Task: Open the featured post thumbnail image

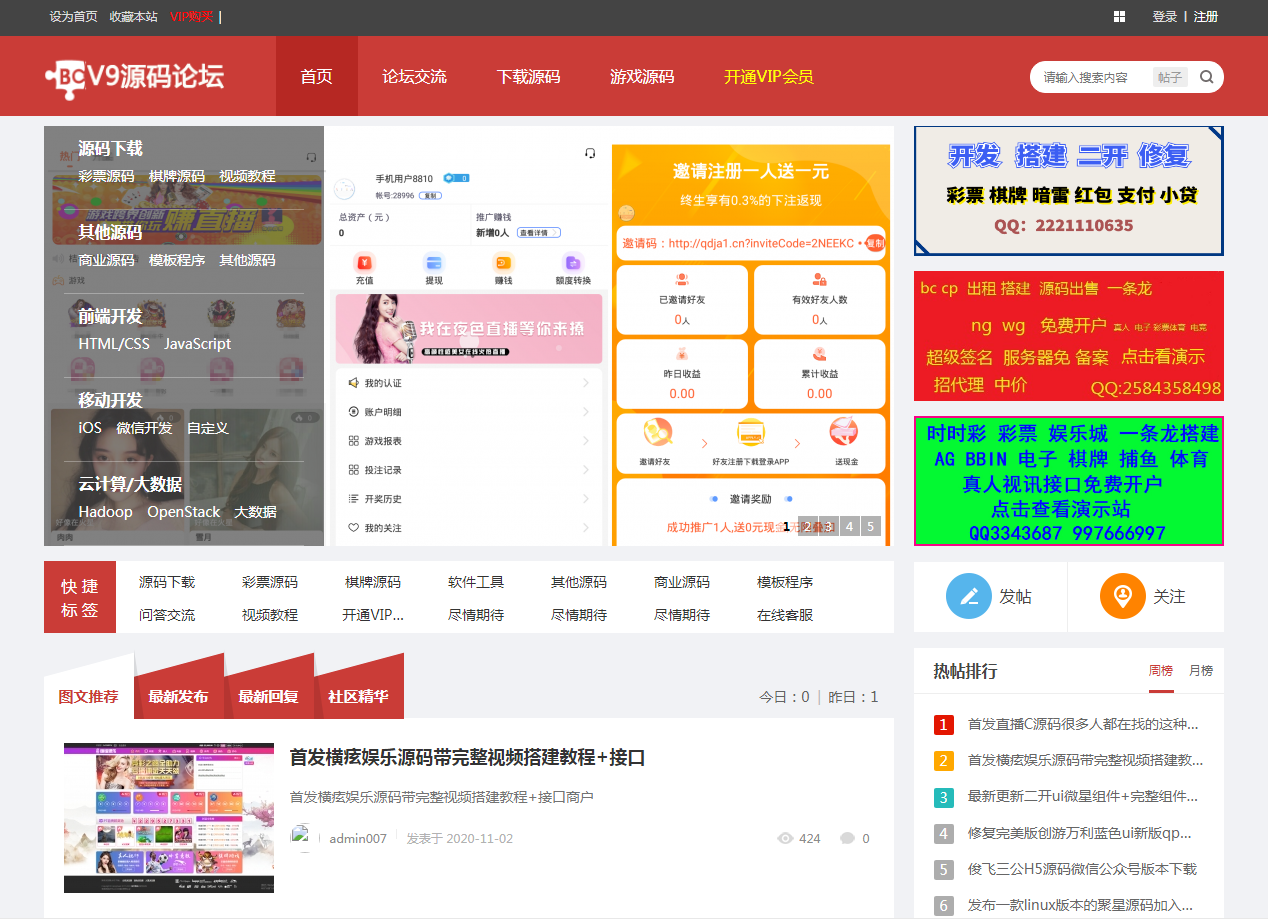Action: click(169, 818)
